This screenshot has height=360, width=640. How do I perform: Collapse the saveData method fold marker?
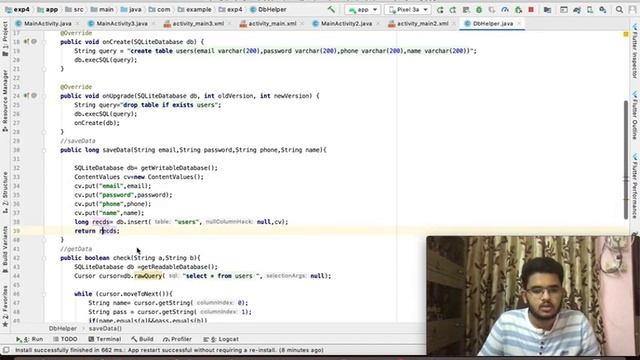[x=44, y=150]
